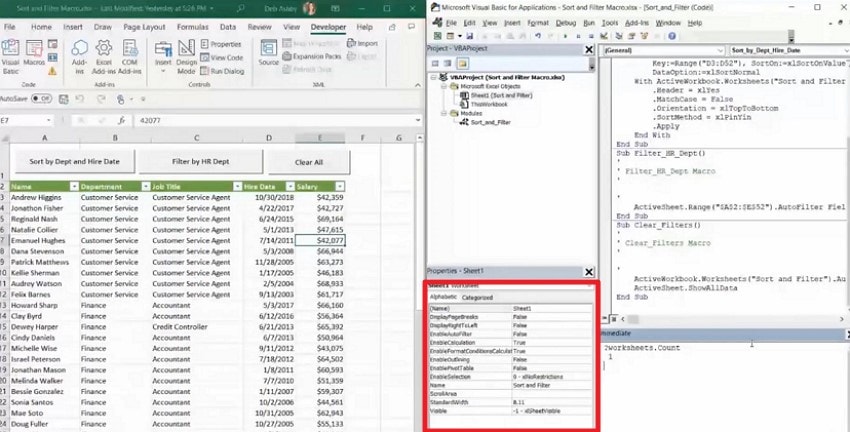Toggle the AutoSave switch
850x432 pixels.
(41, 99)
